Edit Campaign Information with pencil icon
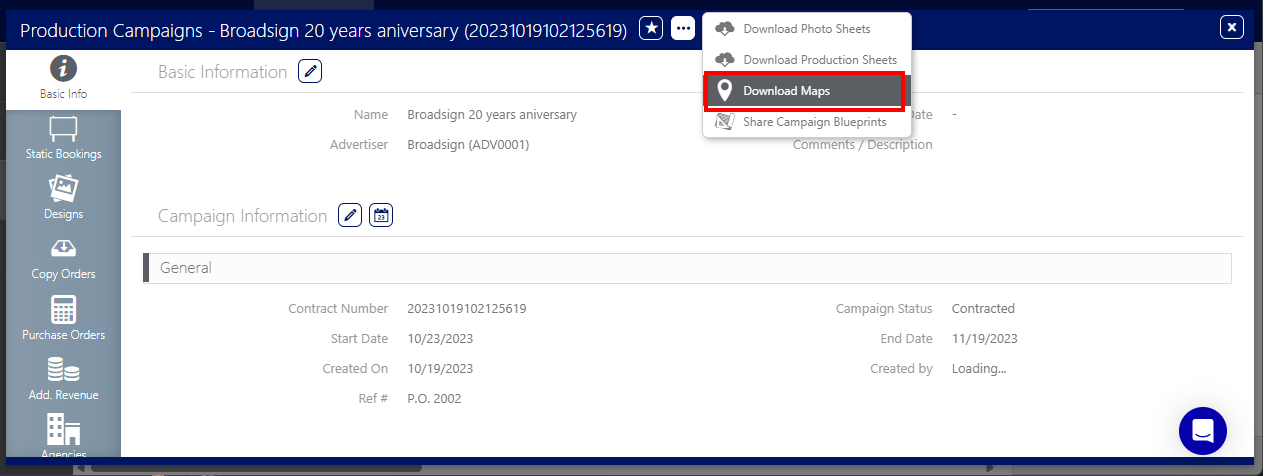Screen dimensions: 1263x476 tap(350, 215)
